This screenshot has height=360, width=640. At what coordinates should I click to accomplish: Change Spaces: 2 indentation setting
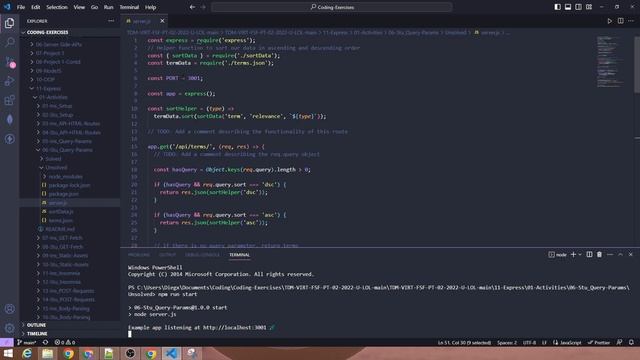coord(507,342)
